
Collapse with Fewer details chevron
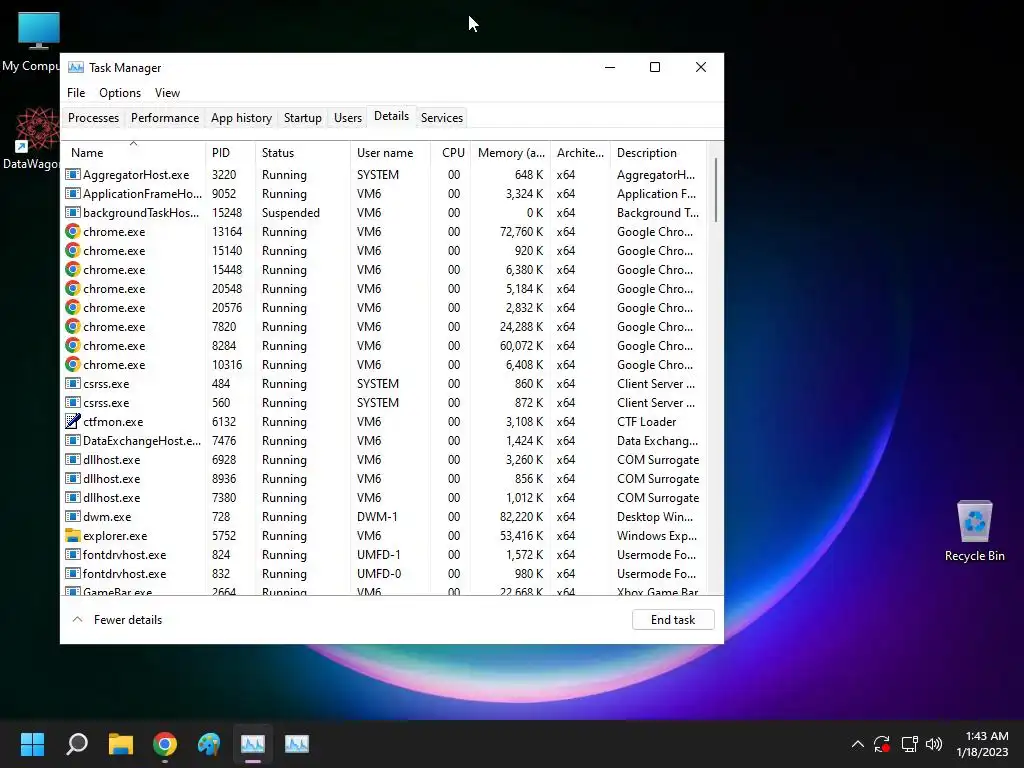coord(77,619)
